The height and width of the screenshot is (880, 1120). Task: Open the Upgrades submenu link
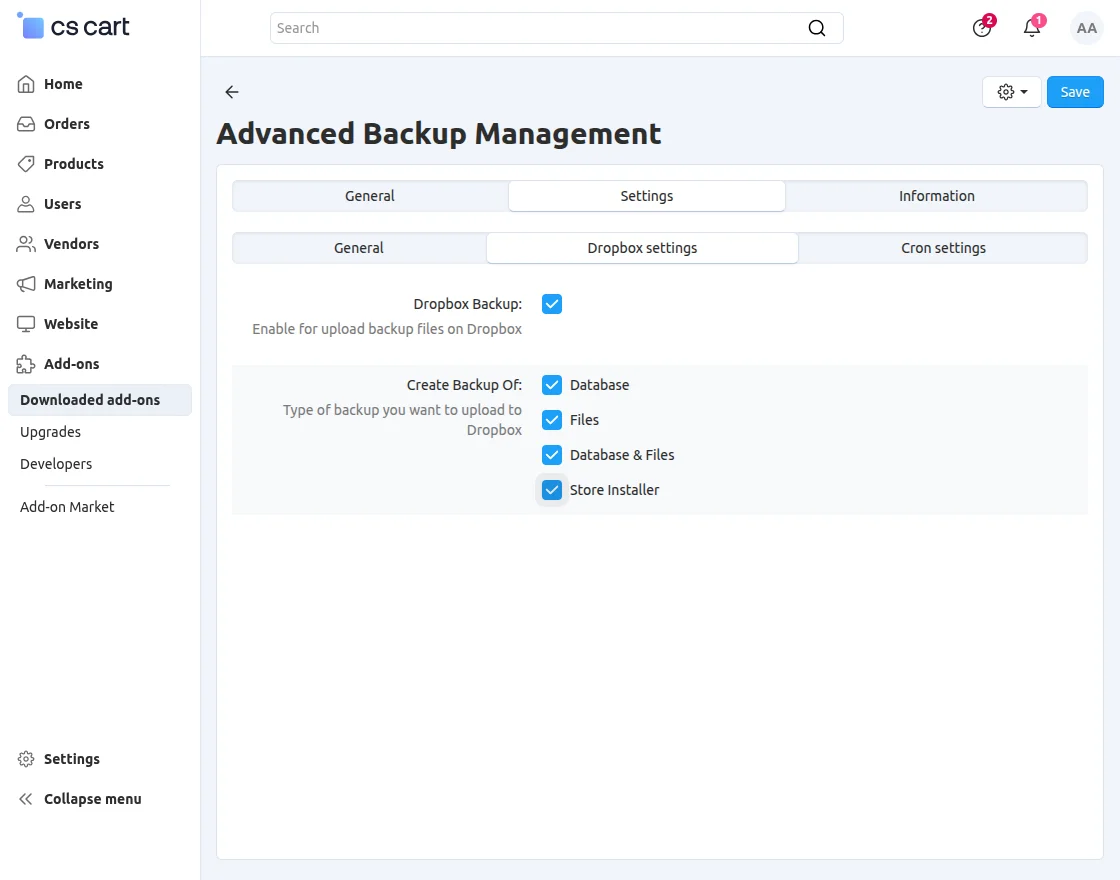pyautogui.click(x=50, y=432)
